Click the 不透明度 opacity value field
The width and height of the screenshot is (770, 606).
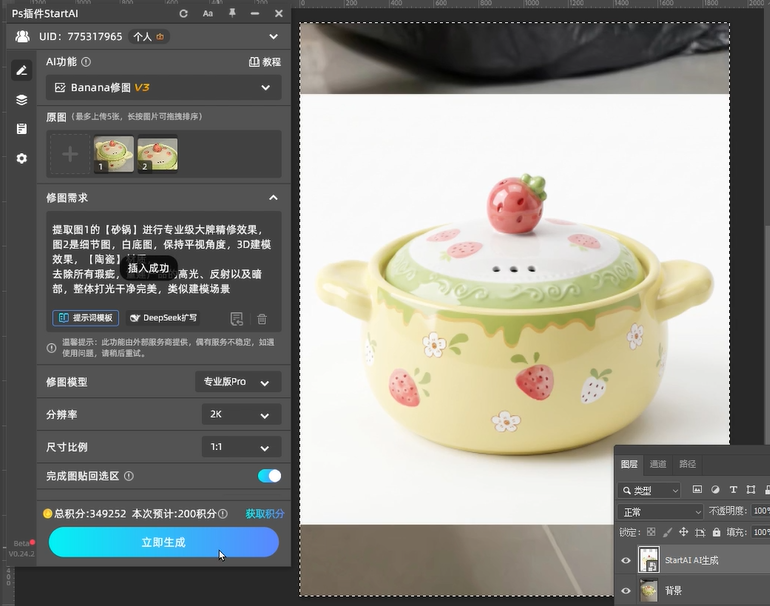point(761,511)
